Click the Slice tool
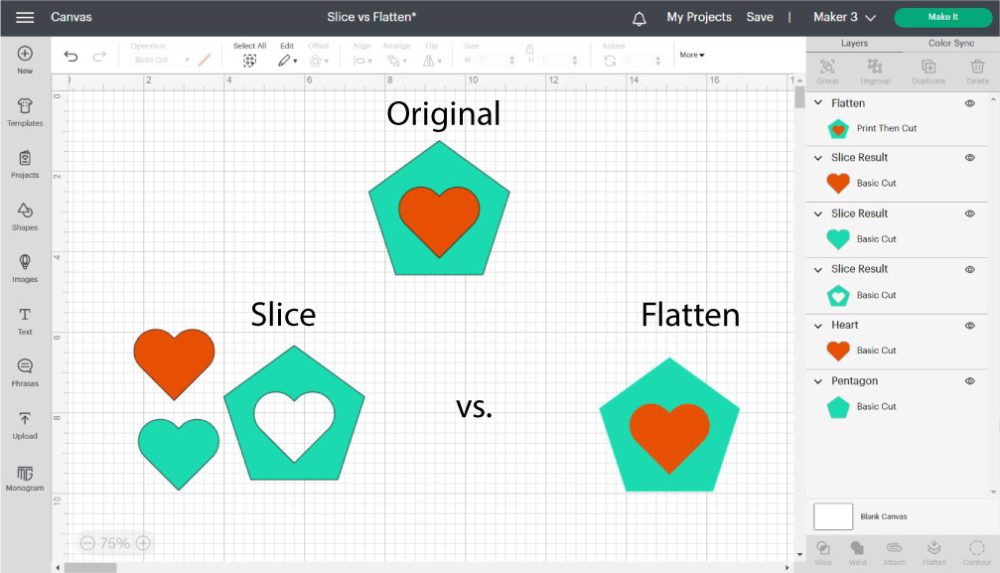This screenshot has width=1000, height=573. (x=823, y=553)
